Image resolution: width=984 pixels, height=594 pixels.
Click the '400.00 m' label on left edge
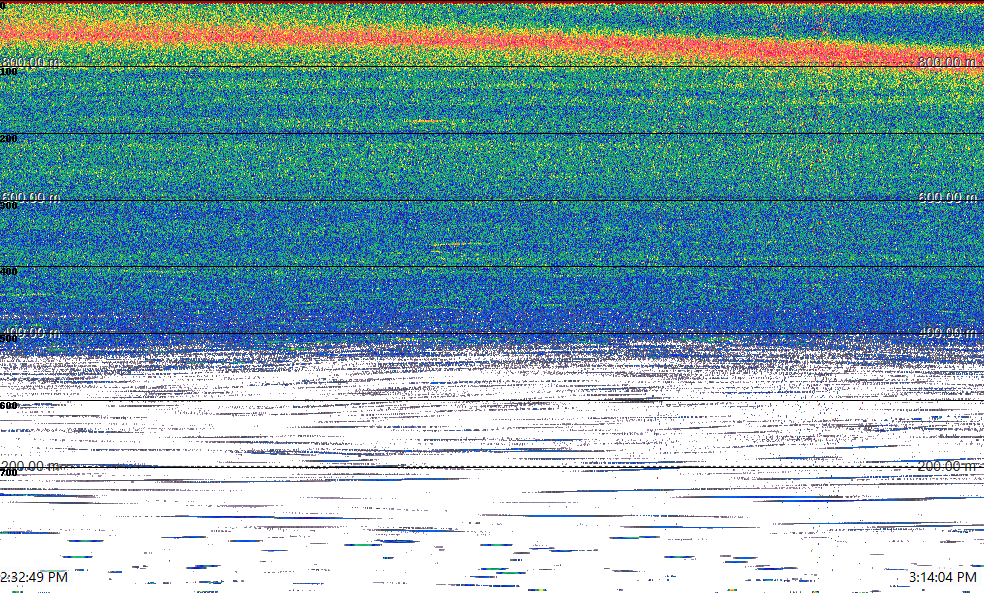[x=31, y=332]
